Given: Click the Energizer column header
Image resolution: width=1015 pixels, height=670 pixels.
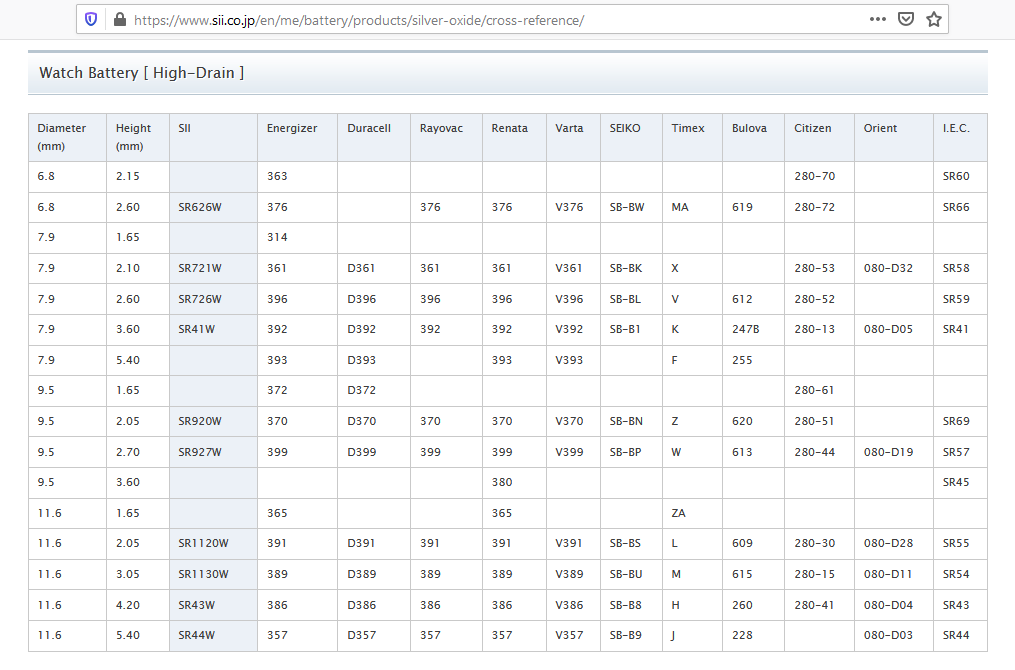Looking at the screenshot, I should [x=292, y=128].
